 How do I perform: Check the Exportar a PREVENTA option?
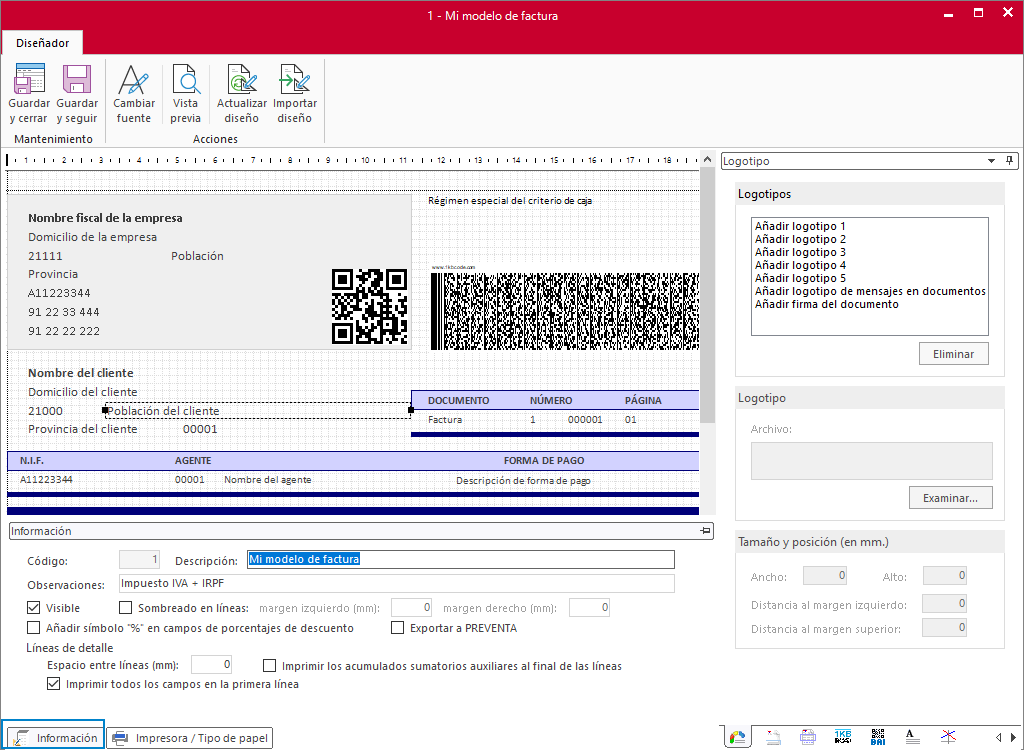pos(398,628)
